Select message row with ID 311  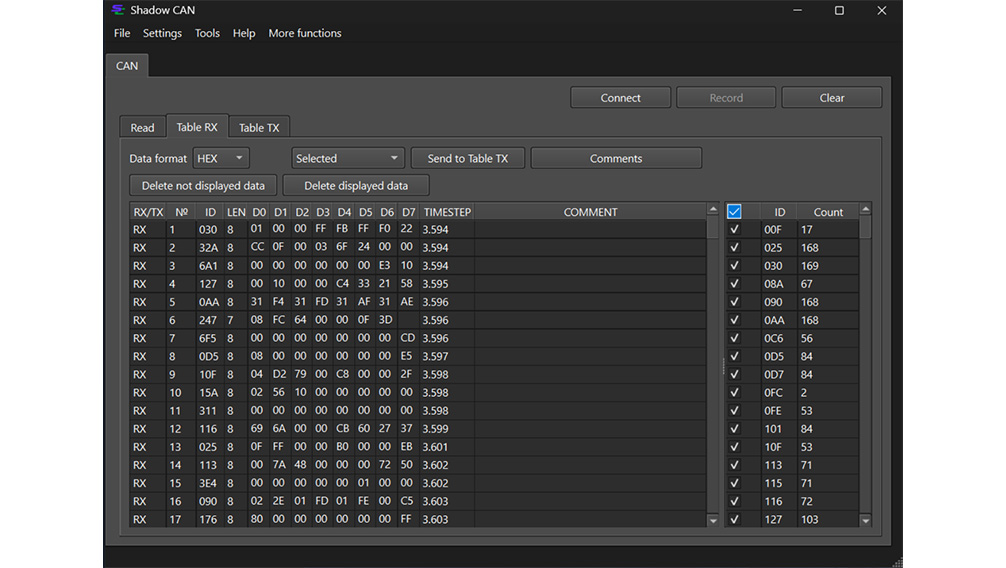418,410
